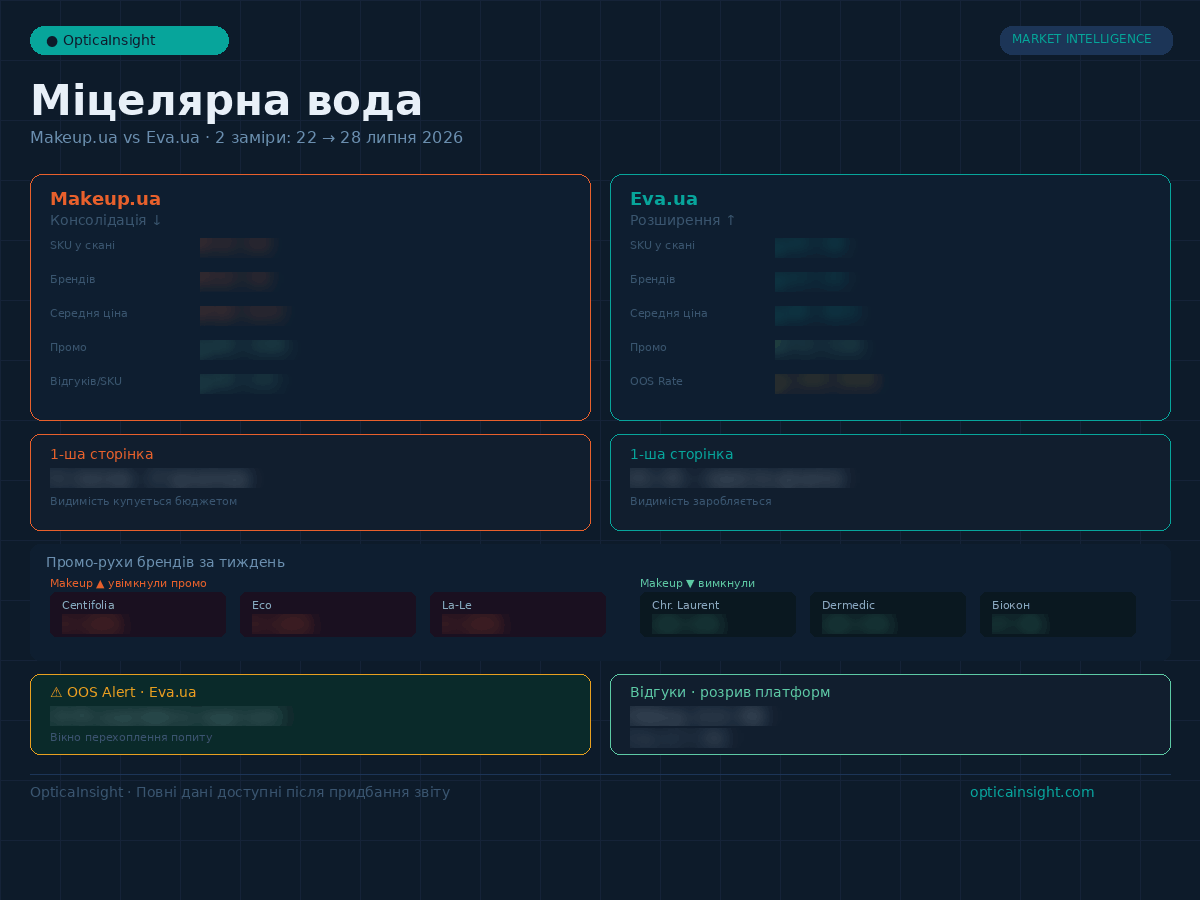Click the Відгуків/SKU label
This screenshot has width=1200, height=900.
click(86, 381)
